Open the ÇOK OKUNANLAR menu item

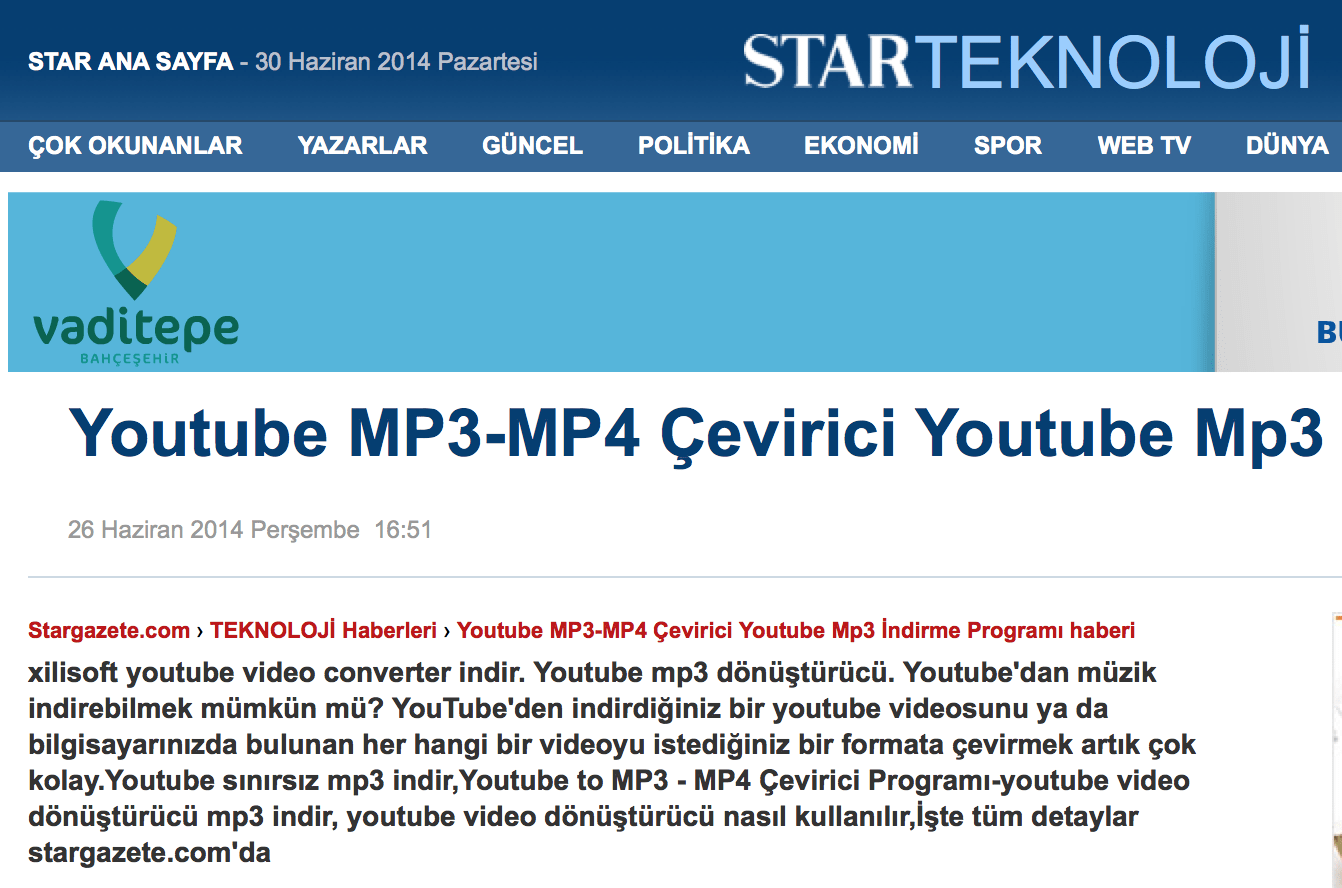click(135, 146)
